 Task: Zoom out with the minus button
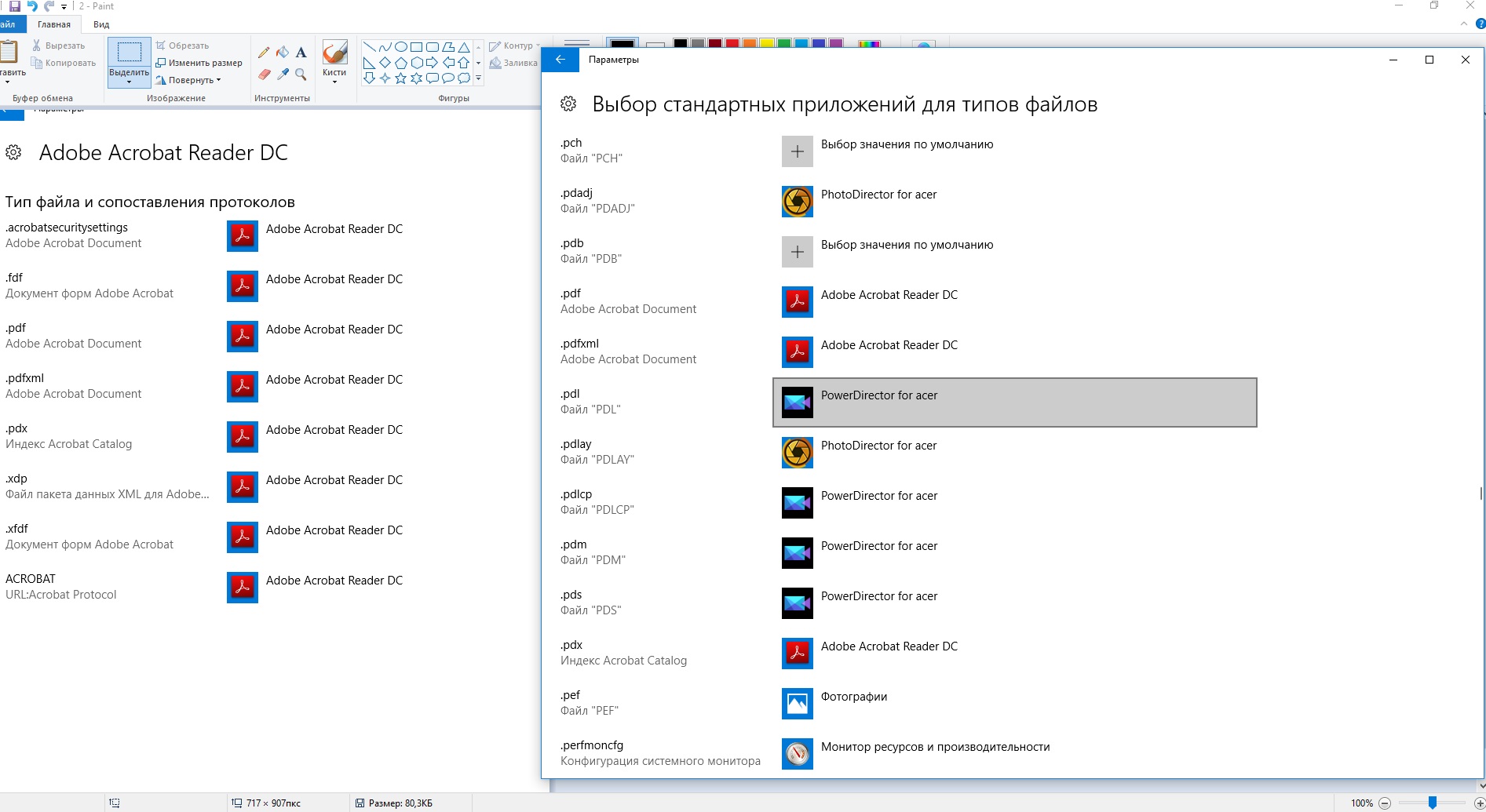point(1385,803)
